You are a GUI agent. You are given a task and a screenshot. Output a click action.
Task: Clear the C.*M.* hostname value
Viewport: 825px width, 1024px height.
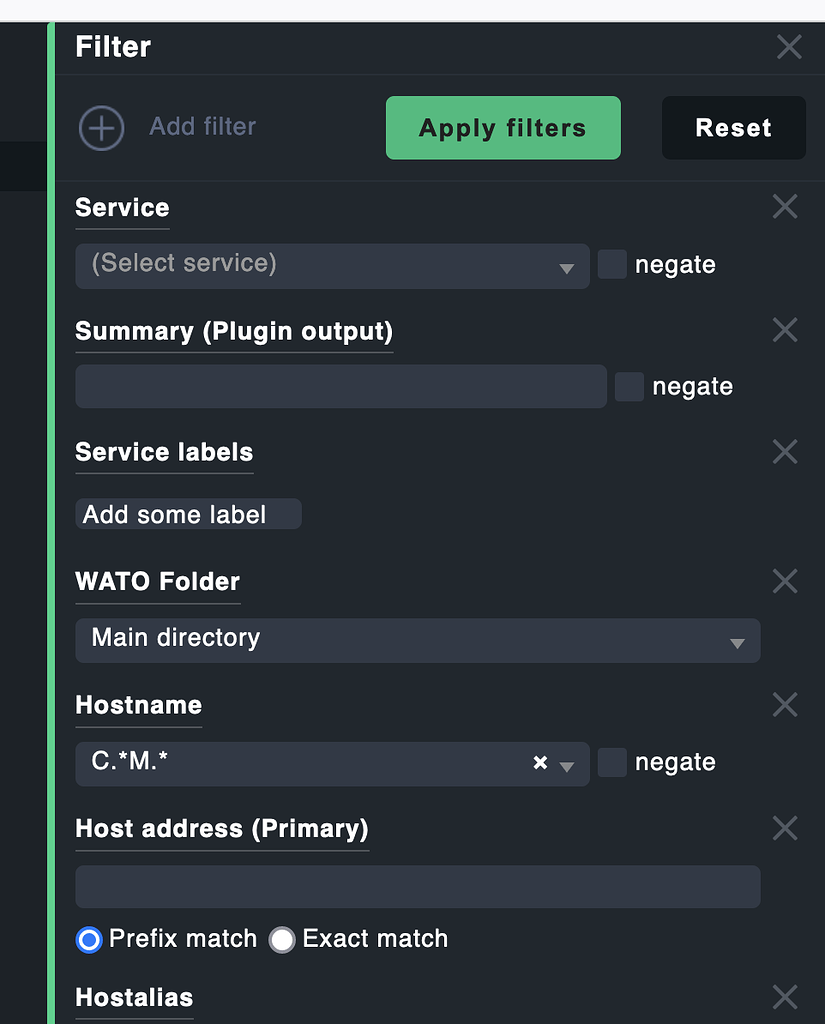point(540,763)
